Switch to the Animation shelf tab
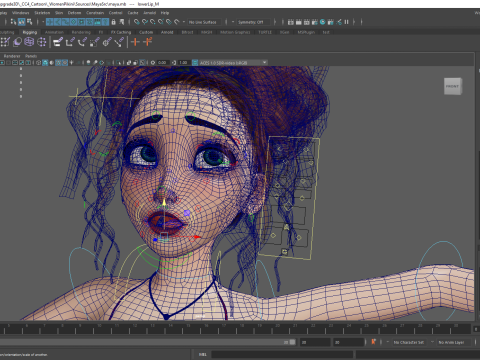The width and height of the screenshot is (480, 360). pyautogui.click(x=54, y=32)
